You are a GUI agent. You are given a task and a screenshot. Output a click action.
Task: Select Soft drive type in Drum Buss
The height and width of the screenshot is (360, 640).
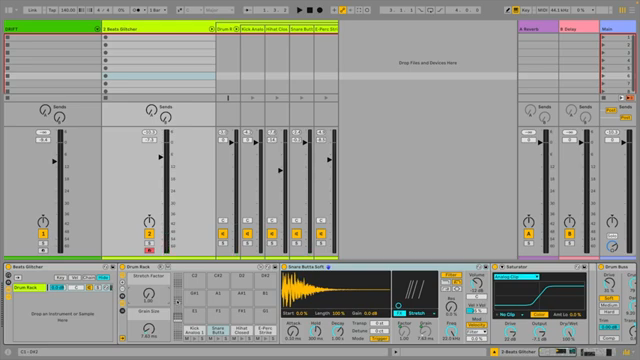pyautogui.click(x=609, y=298)
